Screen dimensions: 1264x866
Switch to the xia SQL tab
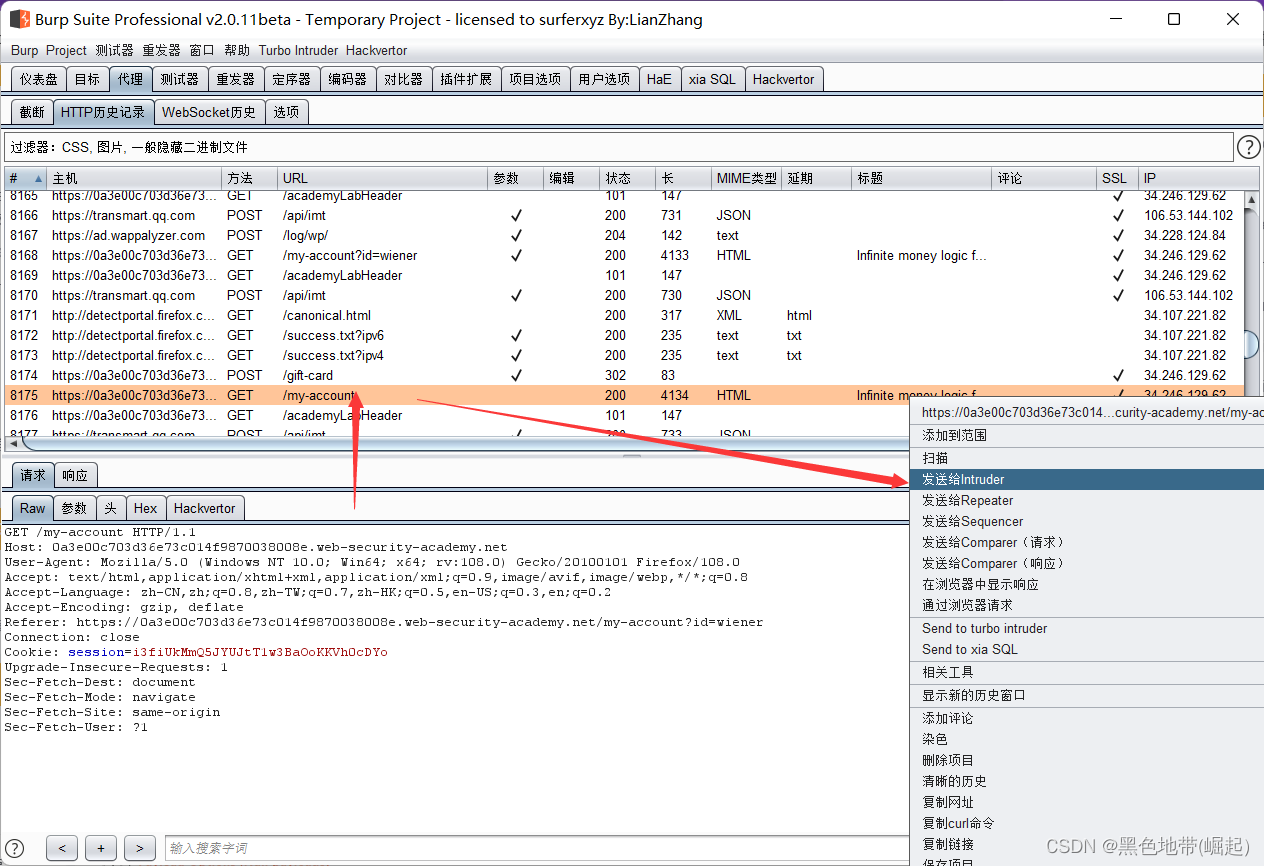[x=712, y=79]
